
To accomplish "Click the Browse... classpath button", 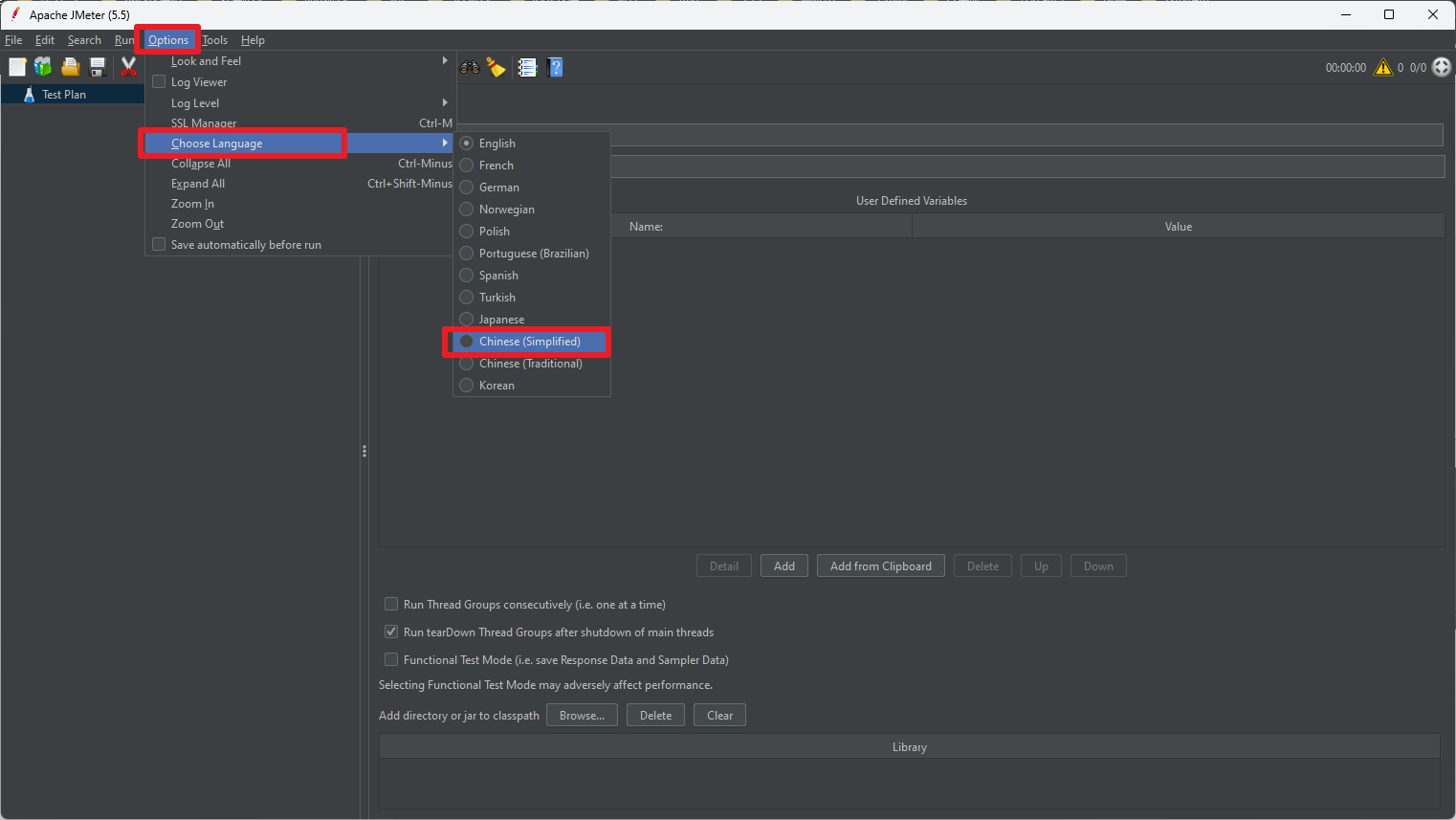I will pos(582,716).
